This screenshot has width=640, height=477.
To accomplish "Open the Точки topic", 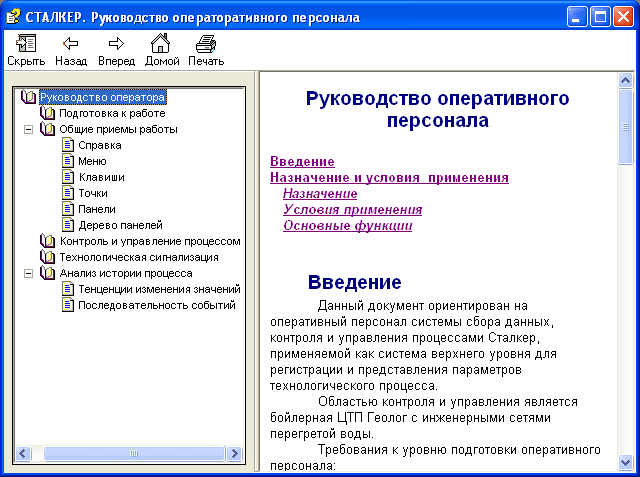I will pyautogui.click(x=93, y=193).
